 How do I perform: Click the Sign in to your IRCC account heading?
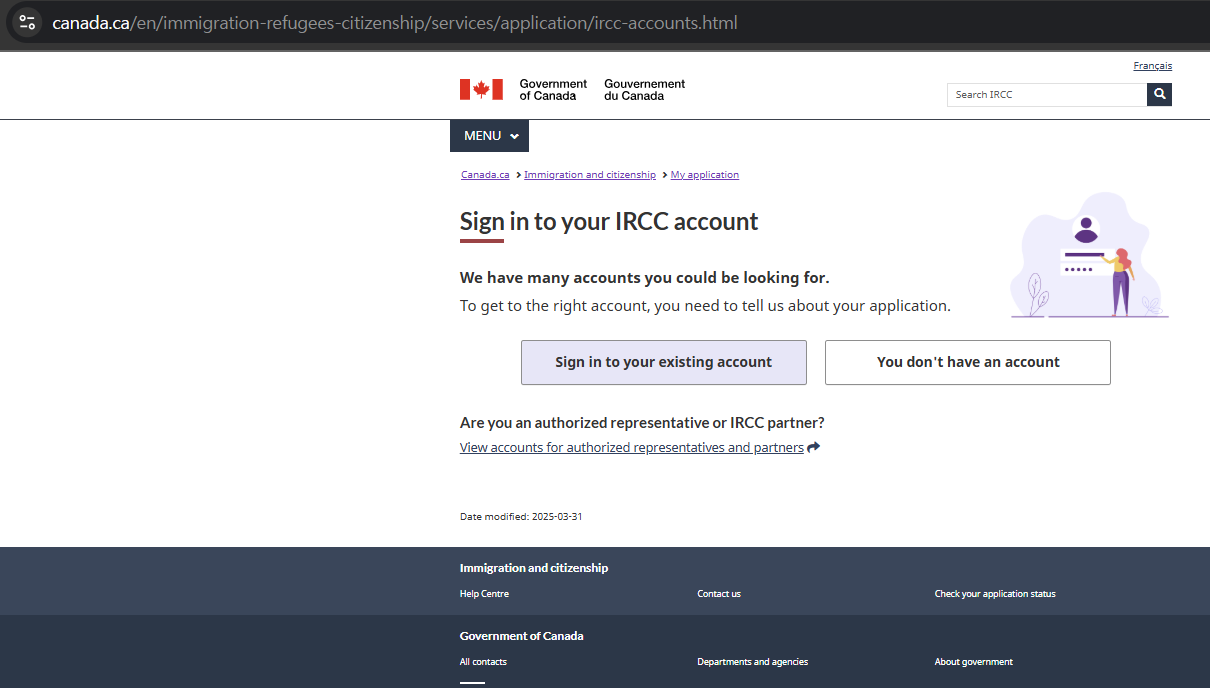point(609,221)
